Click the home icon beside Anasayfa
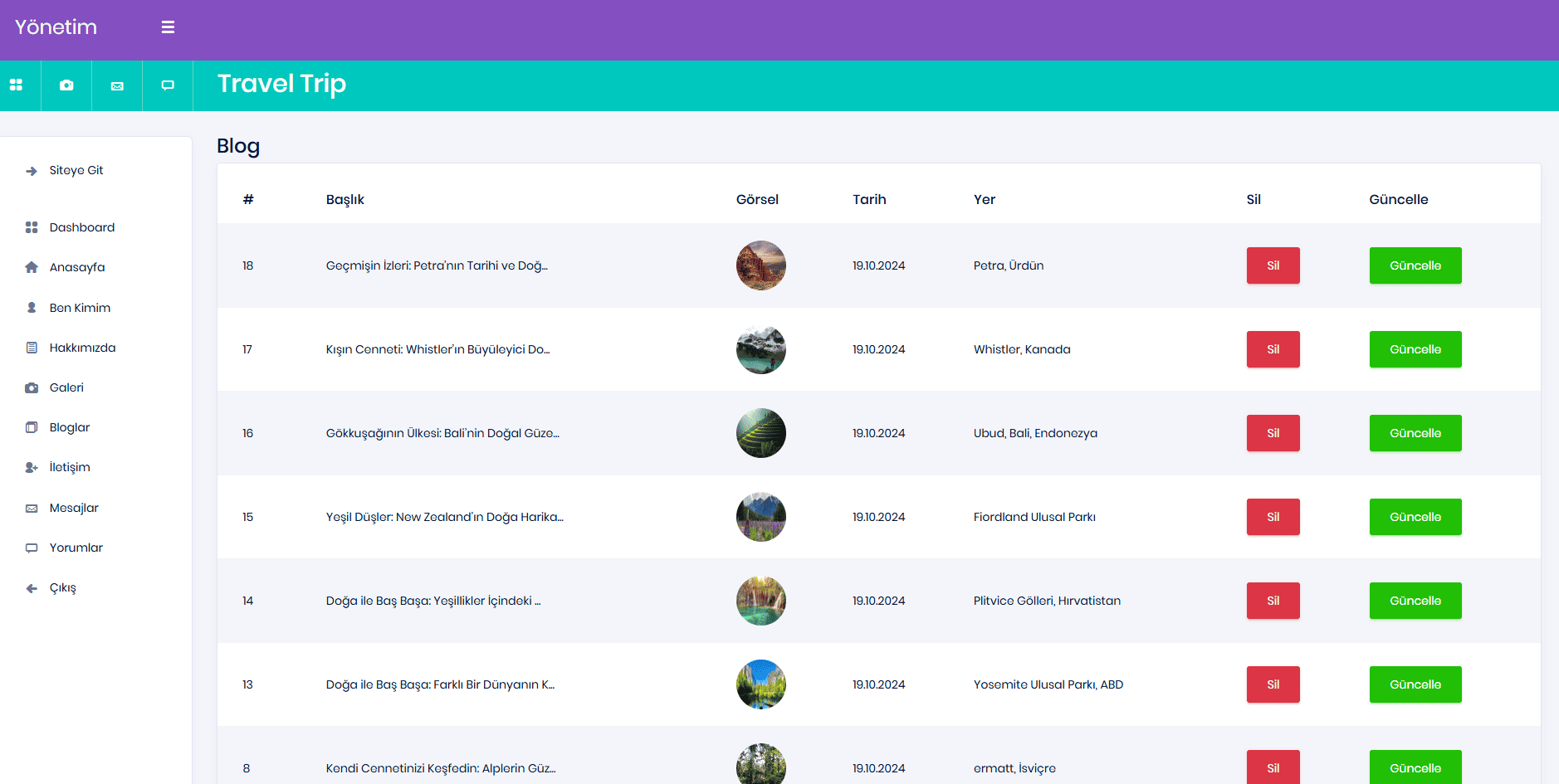This screenshot has width=1559, height=784. 32,267
